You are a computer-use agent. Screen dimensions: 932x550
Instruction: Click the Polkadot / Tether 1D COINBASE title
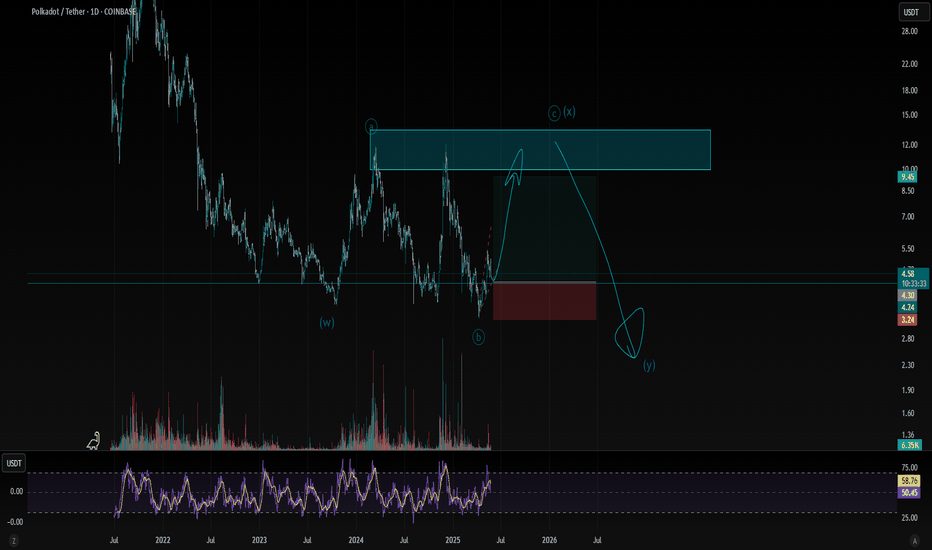coord(83,11)
